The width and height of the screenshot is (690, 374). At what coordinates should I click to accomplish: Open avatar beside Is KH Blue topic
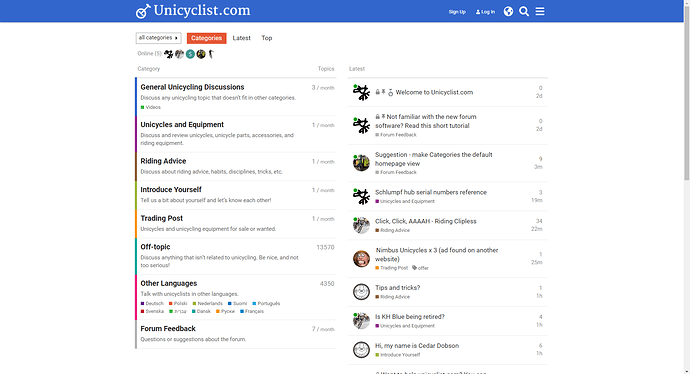361,321
